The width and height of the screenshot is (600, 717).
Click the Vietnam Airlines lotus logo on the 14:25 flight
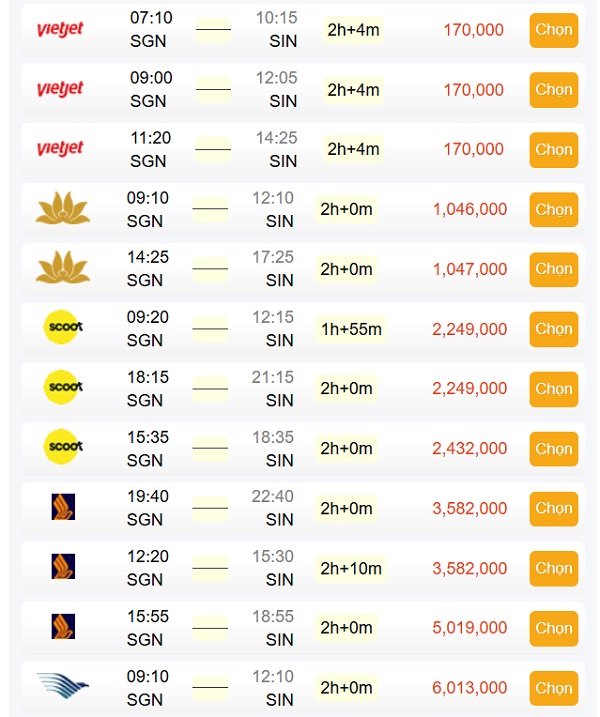(63, 267)
